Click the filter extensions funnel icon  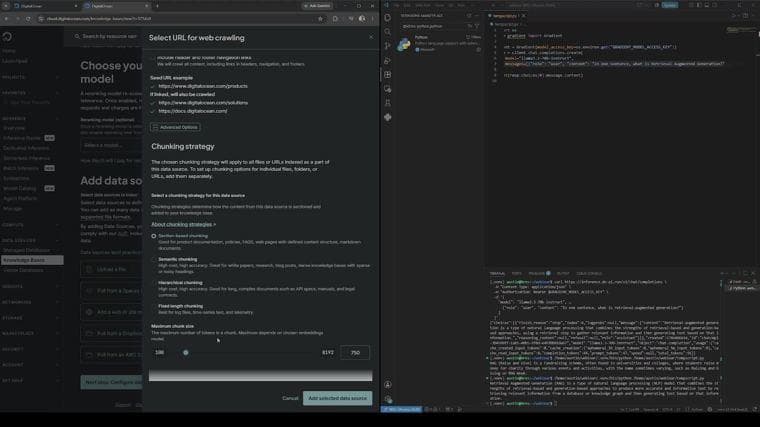[477, 26]
